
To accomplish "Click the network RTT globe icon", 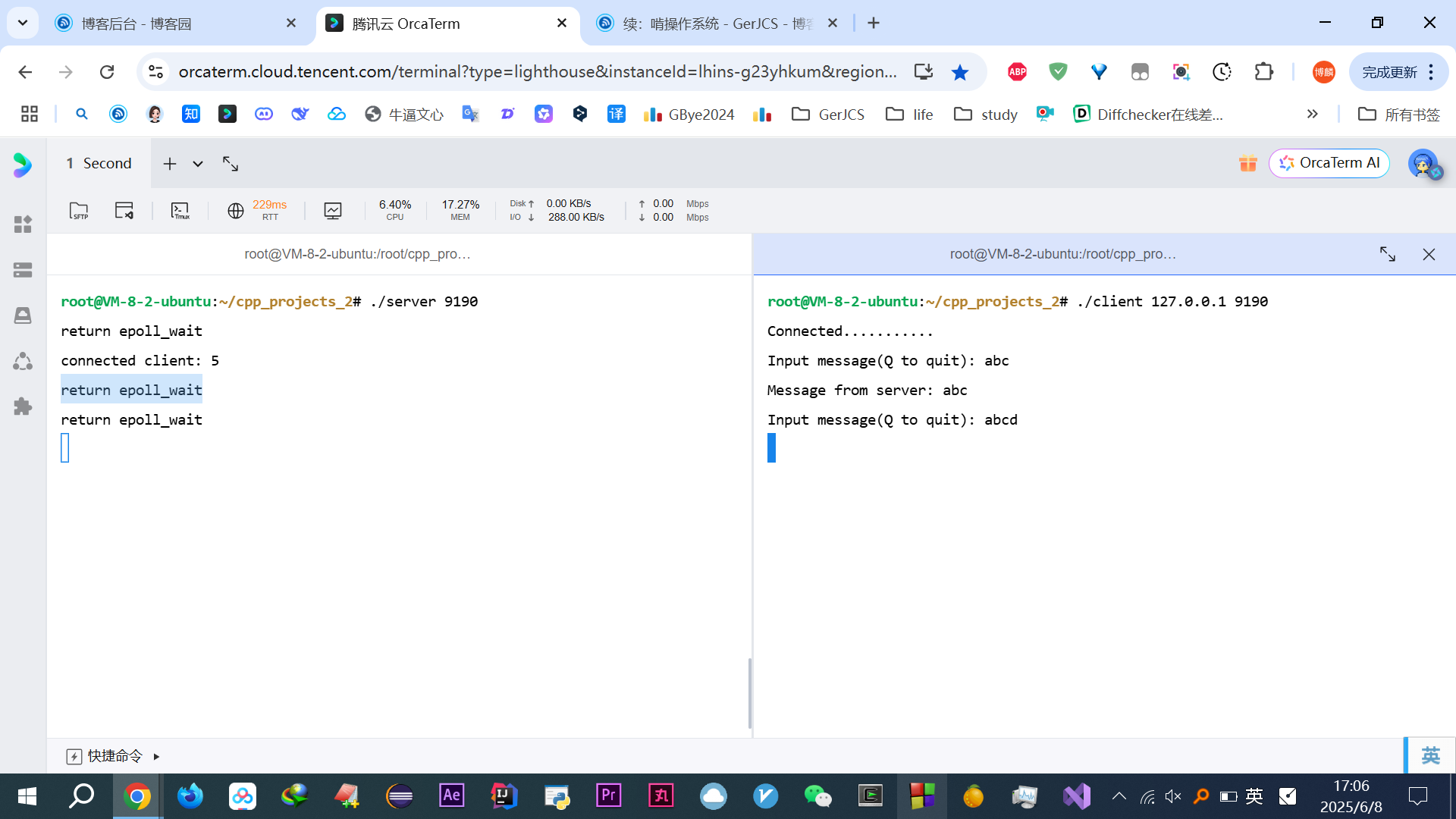I will (x=236, y=210).
